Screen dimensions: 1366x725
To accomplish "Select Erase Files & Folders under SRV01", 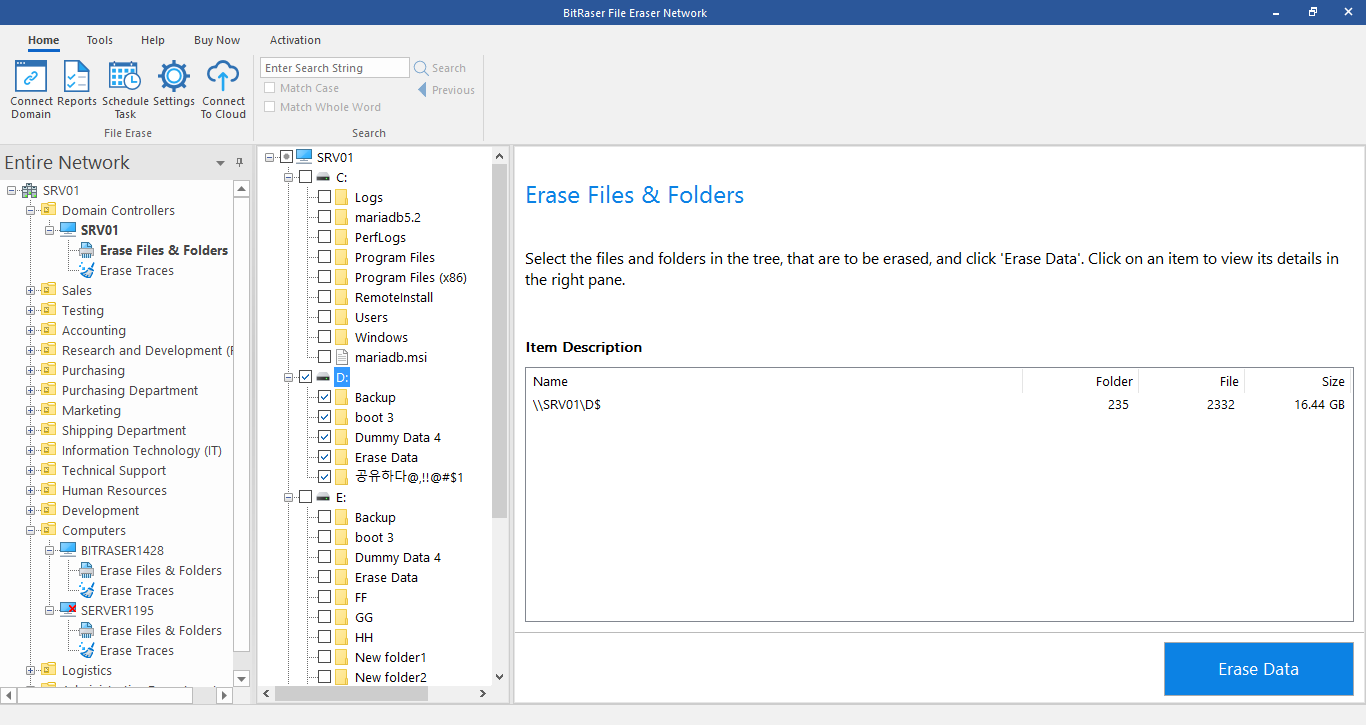I will (x=164, y=250).
